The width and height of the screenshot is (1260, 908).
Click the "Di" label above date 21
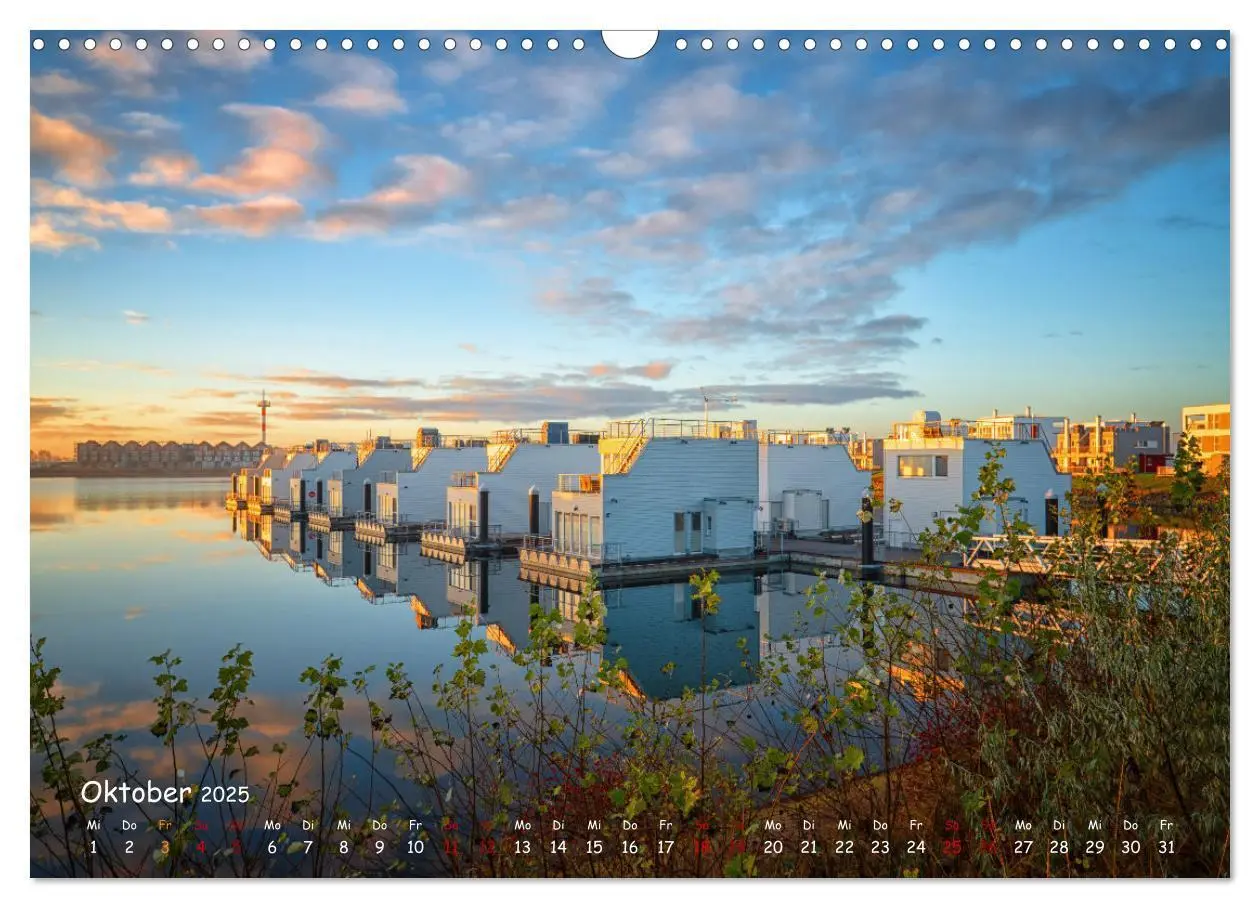pyautogui.click(x=809, y=825)
